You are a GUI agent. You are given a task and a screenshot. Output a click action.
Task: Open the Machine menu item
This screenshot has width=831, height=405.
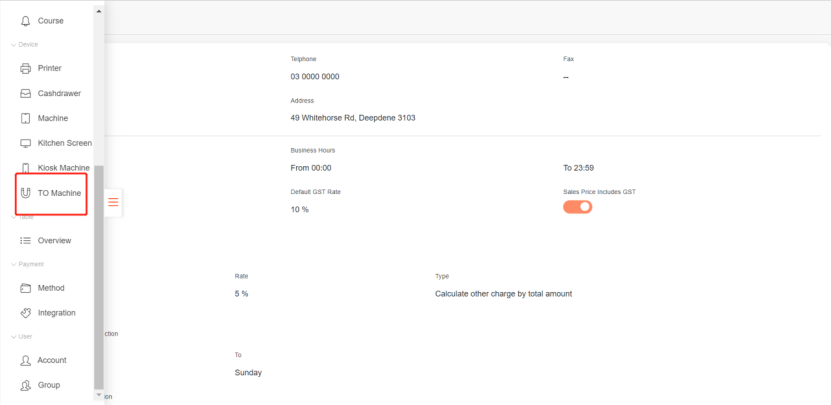click(x=53, y=118)
